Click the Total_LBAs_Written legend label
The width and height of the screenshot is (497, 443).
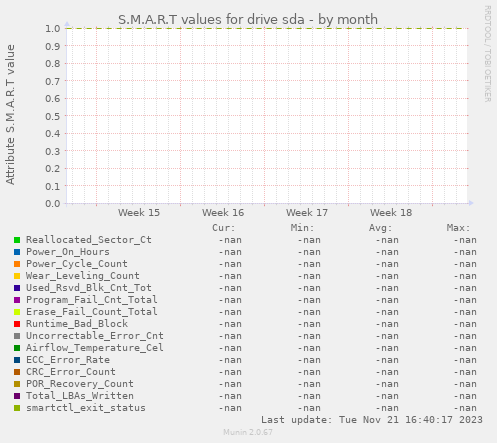pyautogui.click(x=80, y=396)
